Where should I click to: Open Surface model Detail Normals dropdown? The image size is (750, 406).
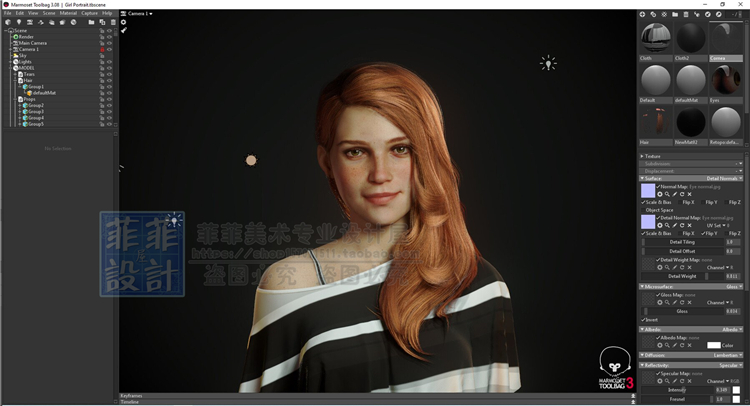pyautogui.click(x=724, y=178)
